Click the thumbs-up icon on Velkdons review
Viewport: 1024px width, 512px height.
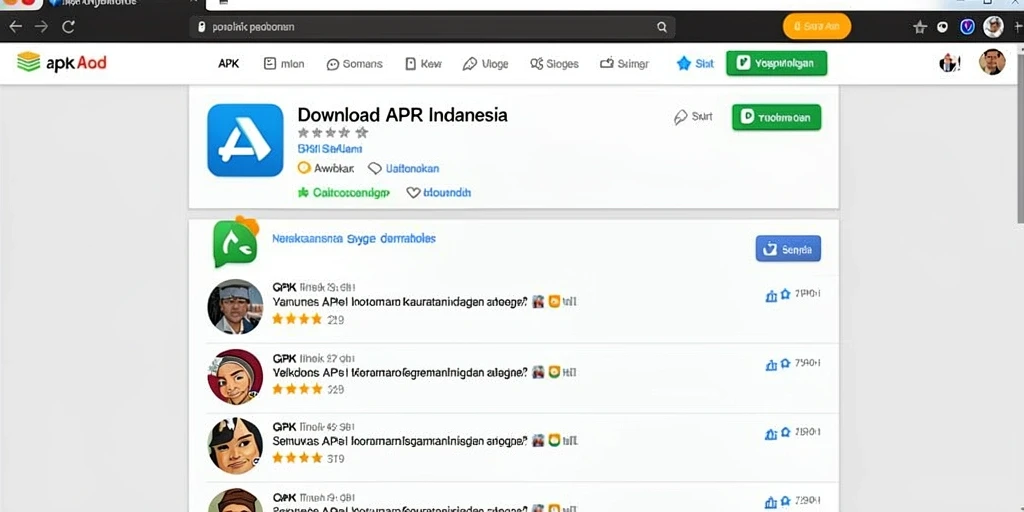771,365
